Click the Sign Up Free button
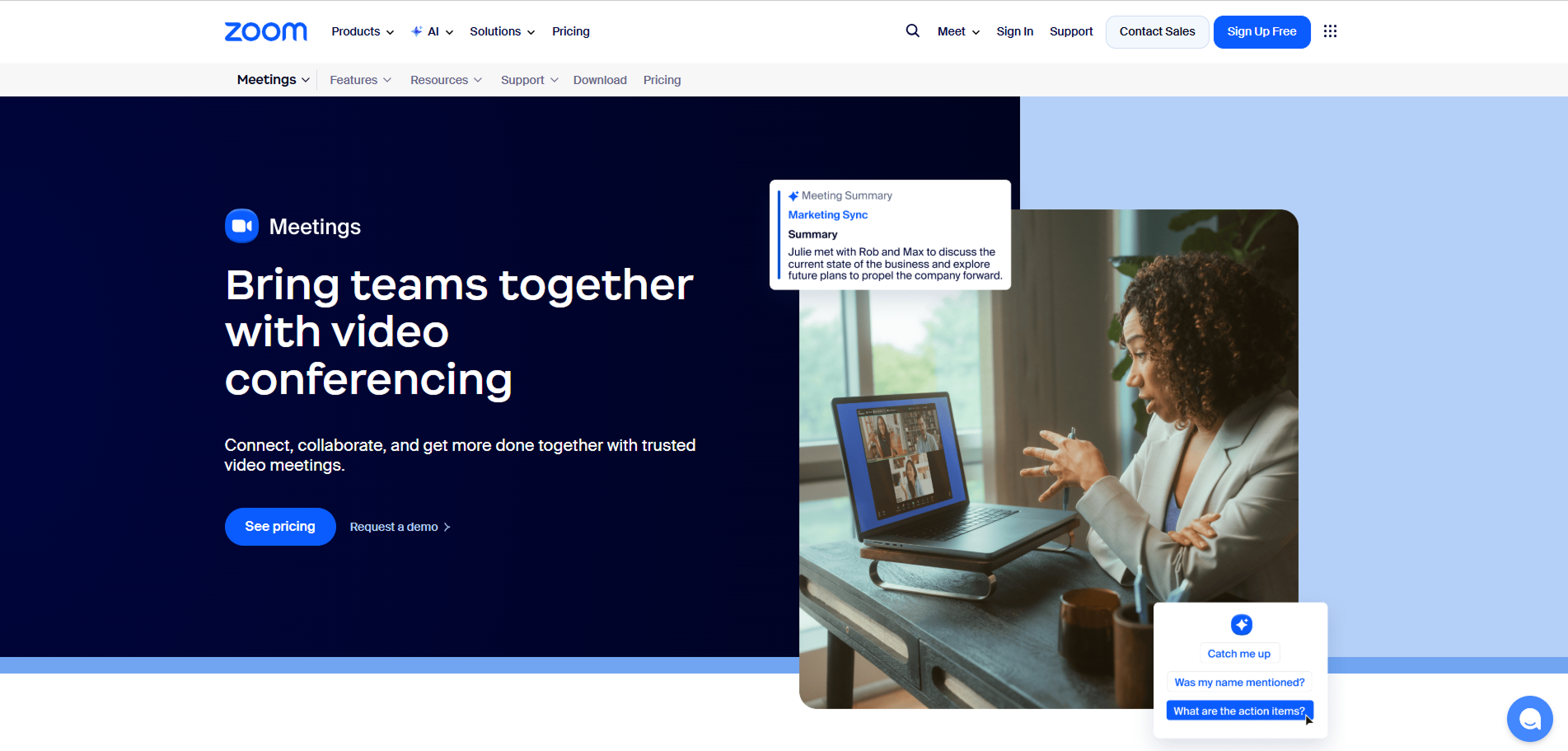The height and width of the screenshot is (751, 1568). pyautogui.click(x=1261, y=32)
